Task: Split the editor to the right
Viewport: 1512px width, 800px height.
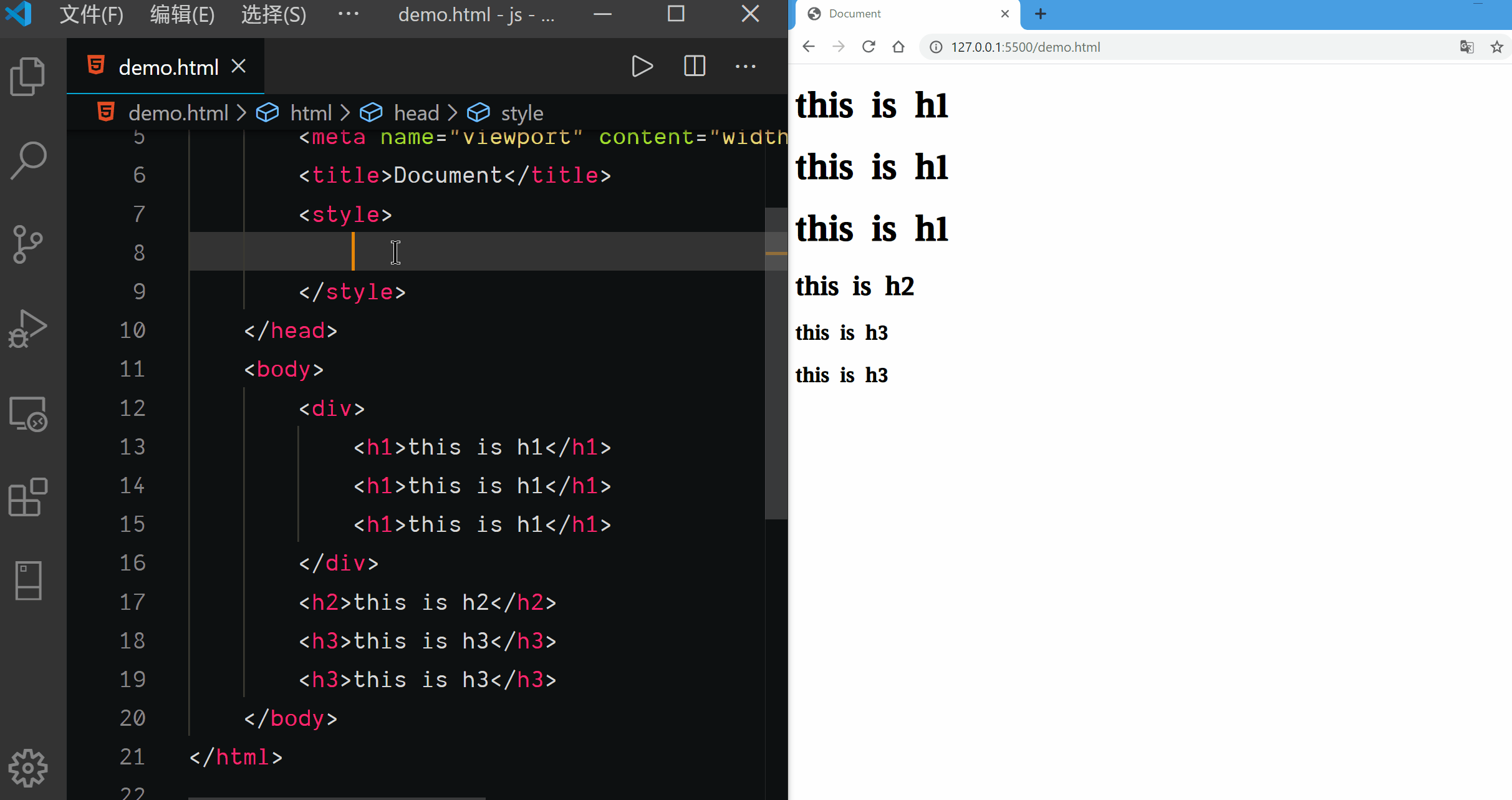Action: (x=694, y=66)
